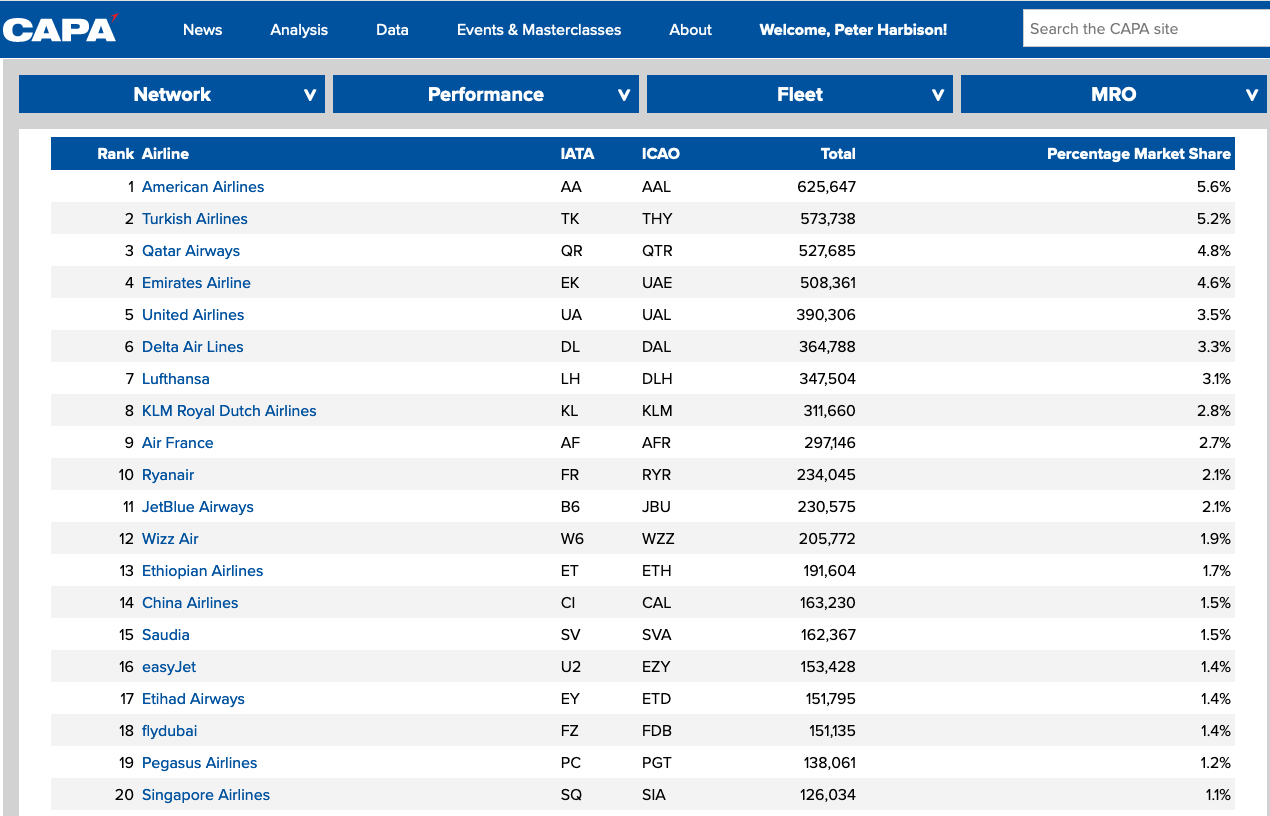The width and height of the screenshot is (1270, 816).
Task: Open Ethiopian Airlines link
Action: (x=203, y=571)
